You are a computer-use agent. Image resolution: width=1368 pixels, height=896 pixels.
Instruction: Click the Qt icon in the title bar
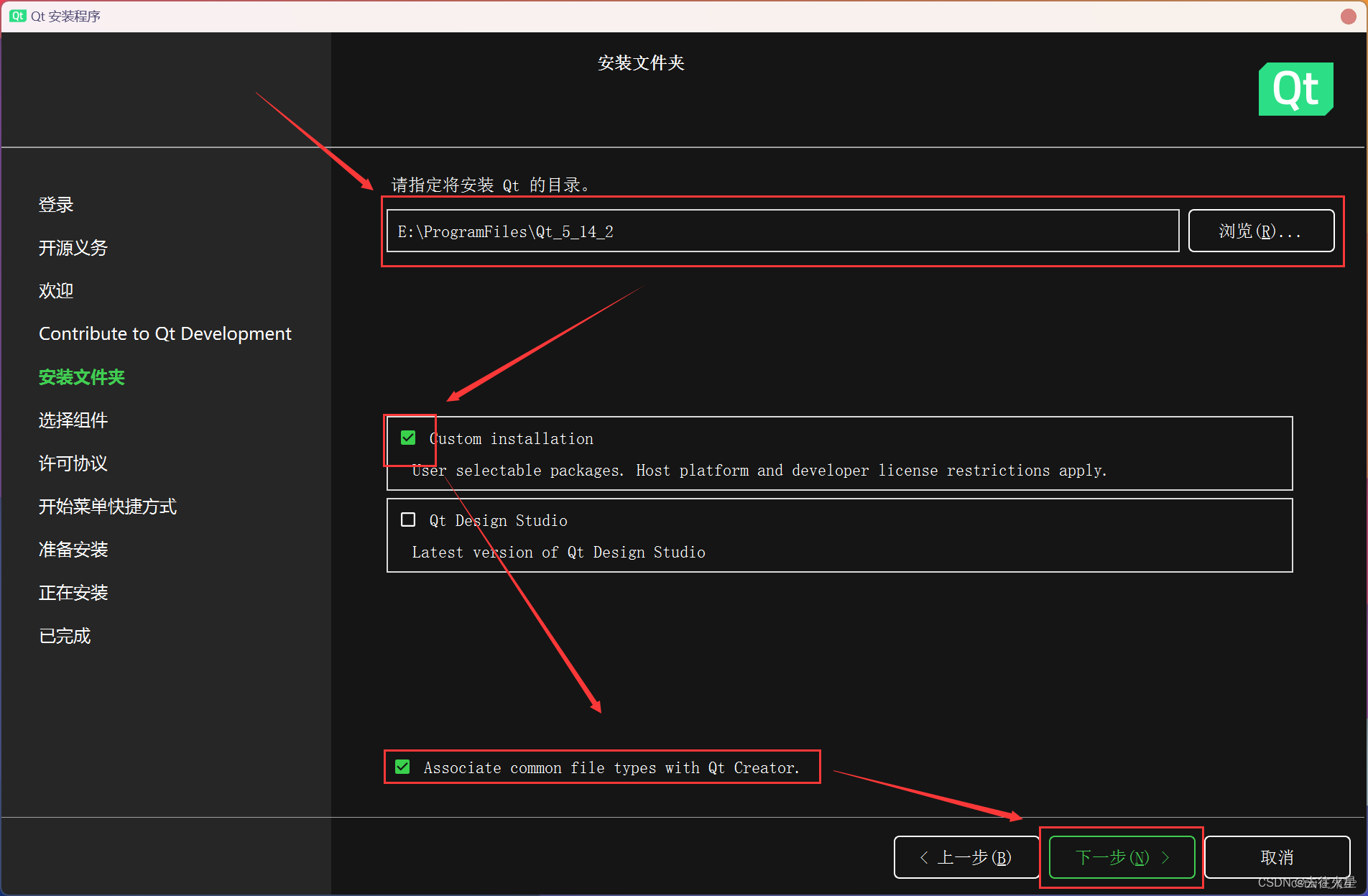coord(18,16)
